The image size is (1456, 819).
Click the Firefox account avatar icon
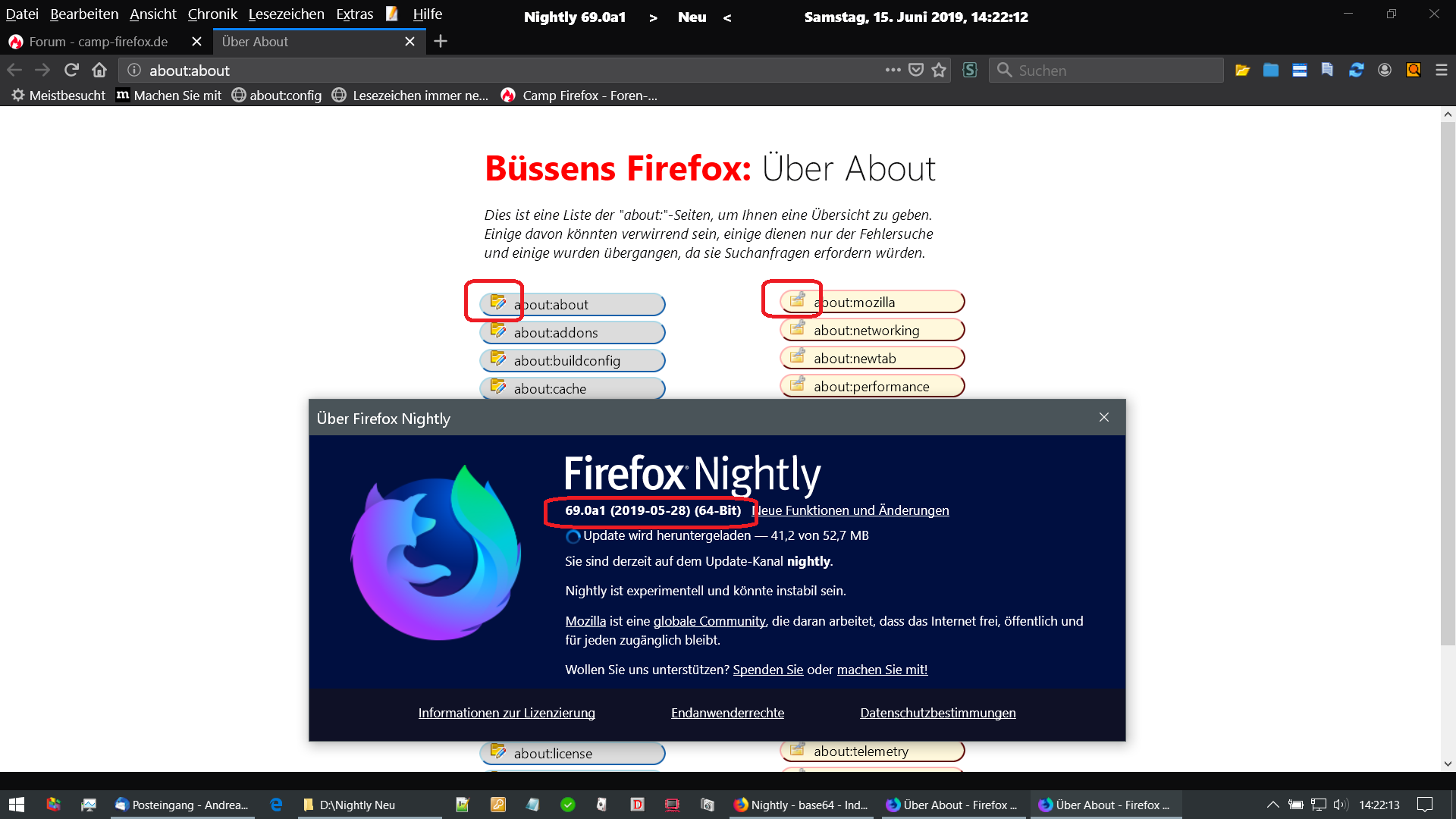1385,71
